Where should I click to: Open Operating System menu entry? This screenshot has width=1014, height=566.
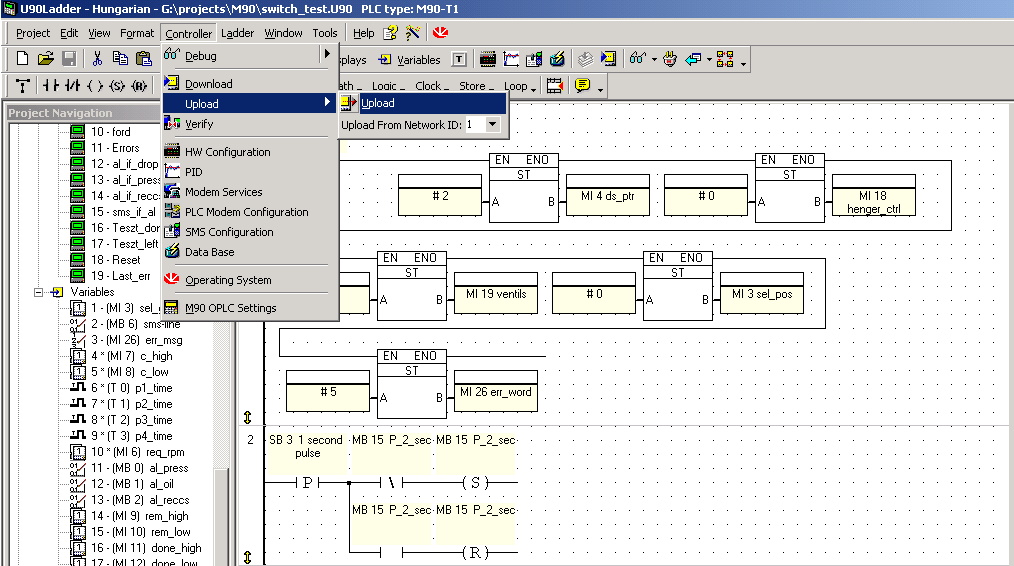click(249, 279)
